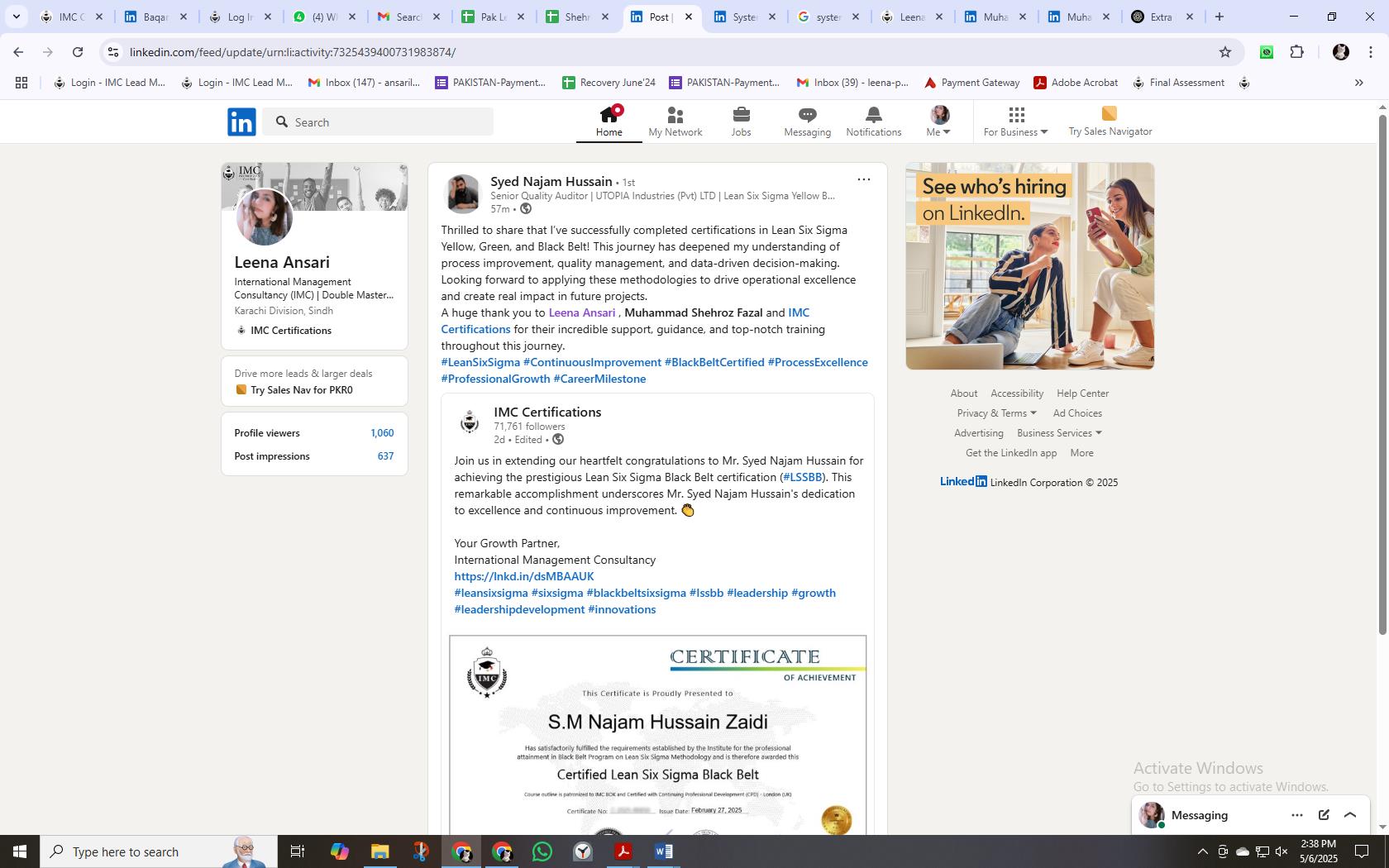Open the browser Extensions puzzle icon

(1296, 52)
